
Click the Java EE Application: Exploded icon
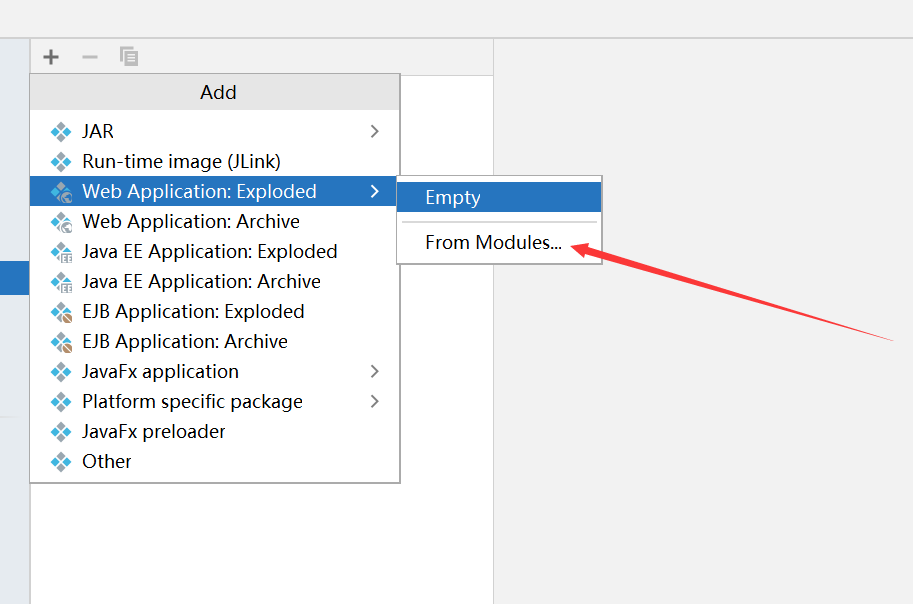[x=61, y=252]
